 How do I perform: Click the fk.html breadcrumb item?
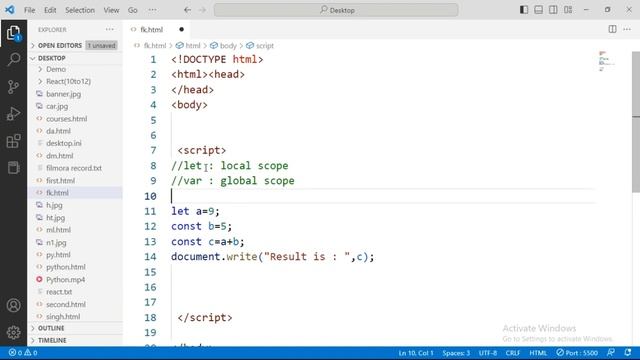click(150, 46)
